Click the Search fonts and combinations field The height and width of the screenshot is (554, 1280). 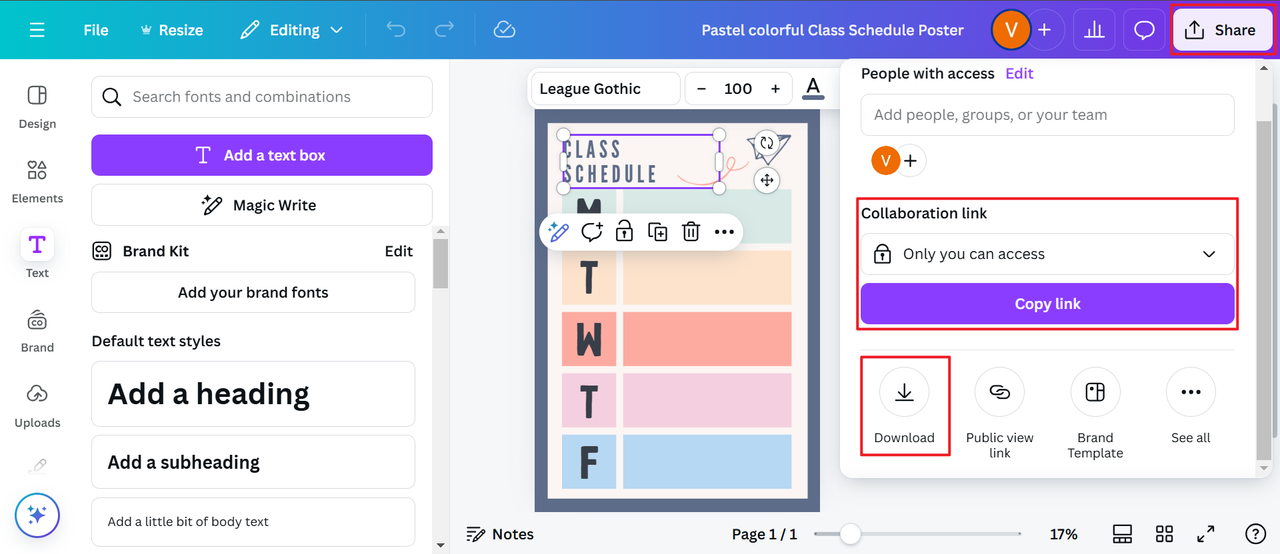(262, 97)
